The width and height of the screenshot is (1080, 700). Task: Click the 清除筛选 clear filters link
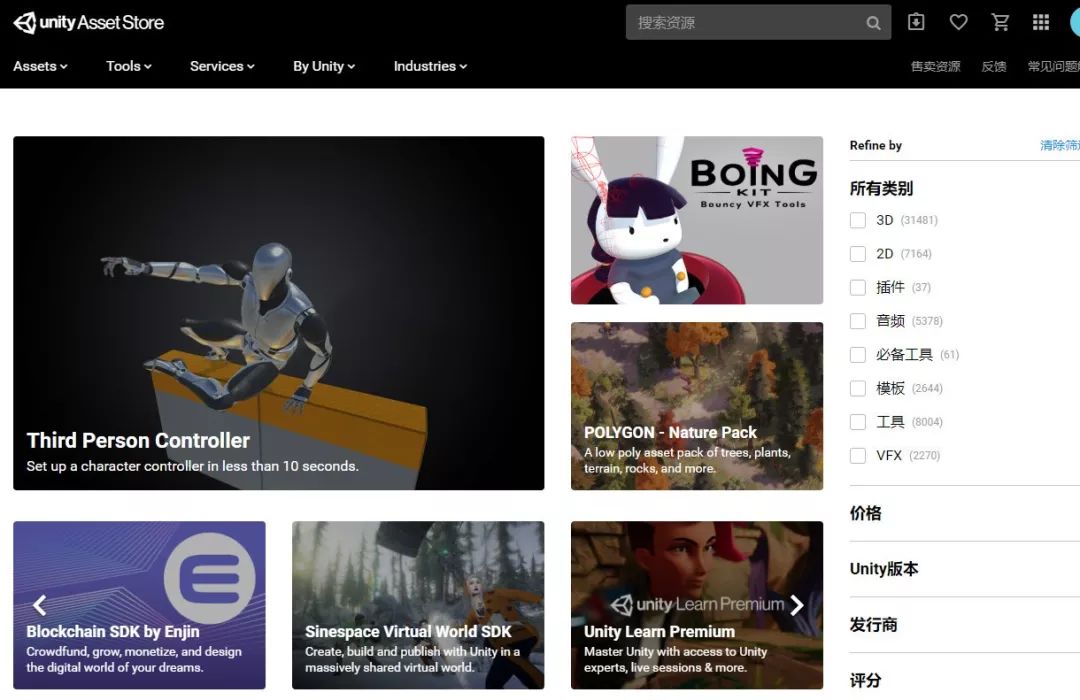[1059, 145]
